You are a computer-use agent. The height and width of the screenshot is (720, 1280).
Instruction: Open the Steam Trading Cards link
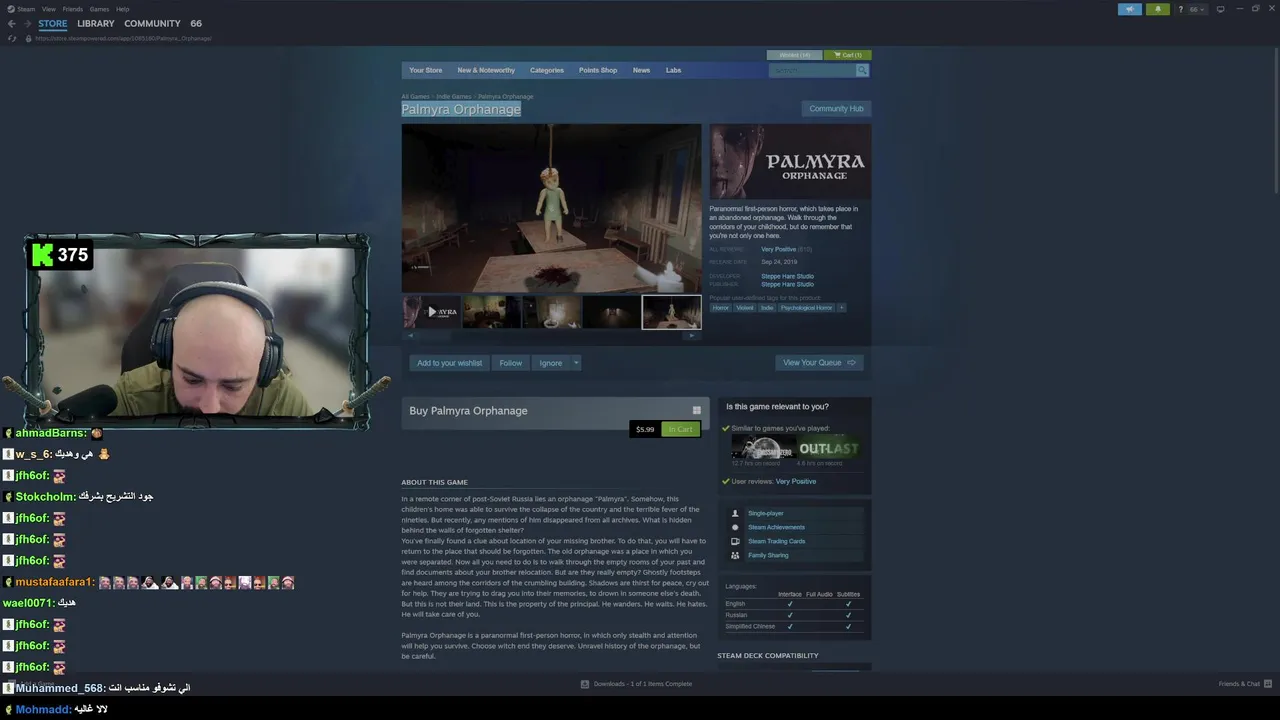click(x=776, y=541)
